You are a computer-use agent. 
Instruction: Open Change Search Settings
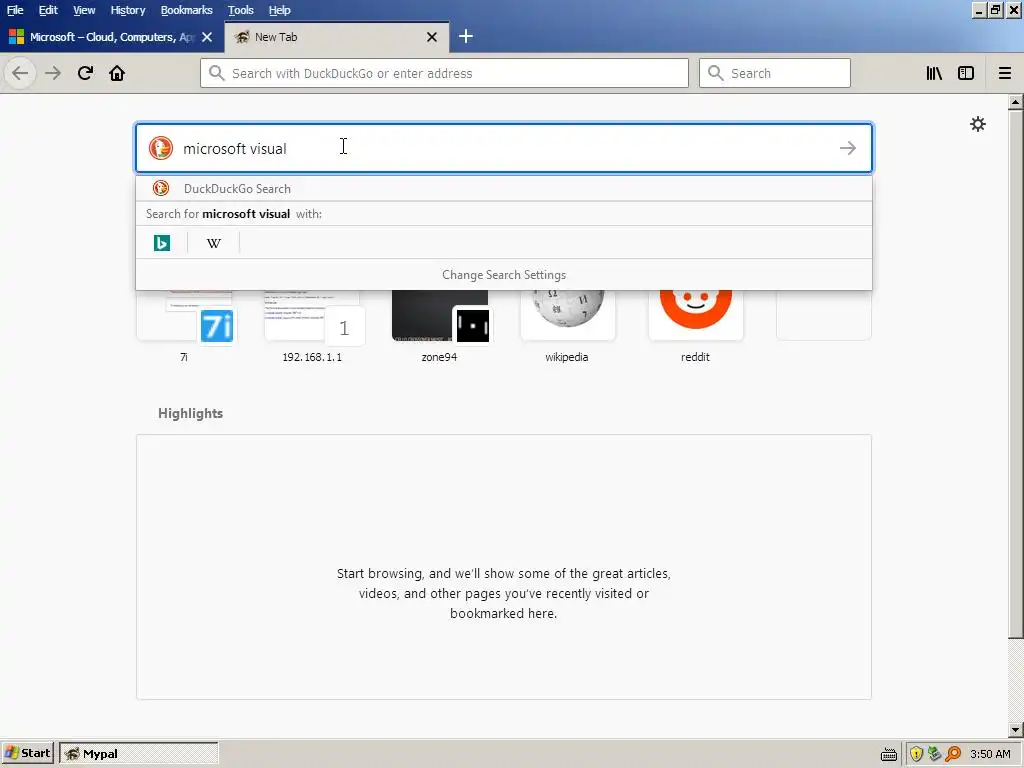(x=504, y=275)
